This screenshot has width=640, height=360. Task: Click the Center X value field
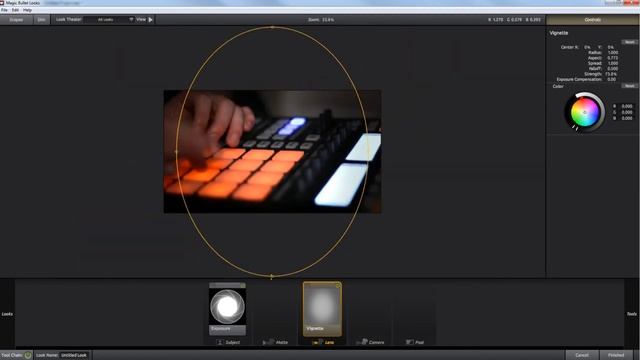pos(587,47)
